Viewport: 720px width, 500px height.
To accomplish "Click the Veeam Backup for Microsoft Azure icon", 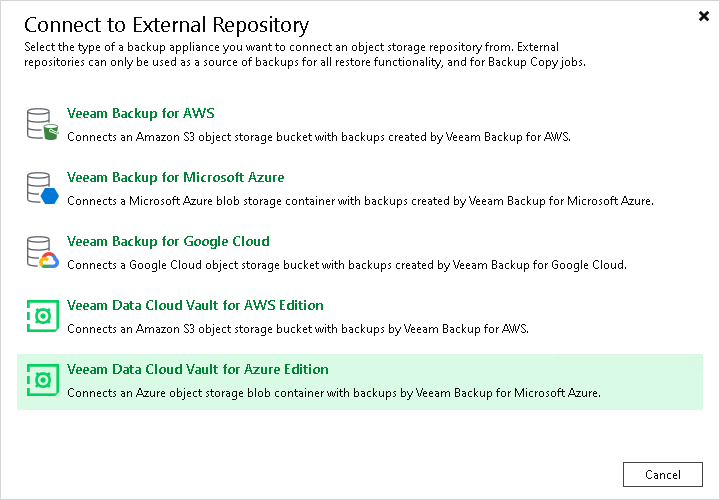I will 42,188.
